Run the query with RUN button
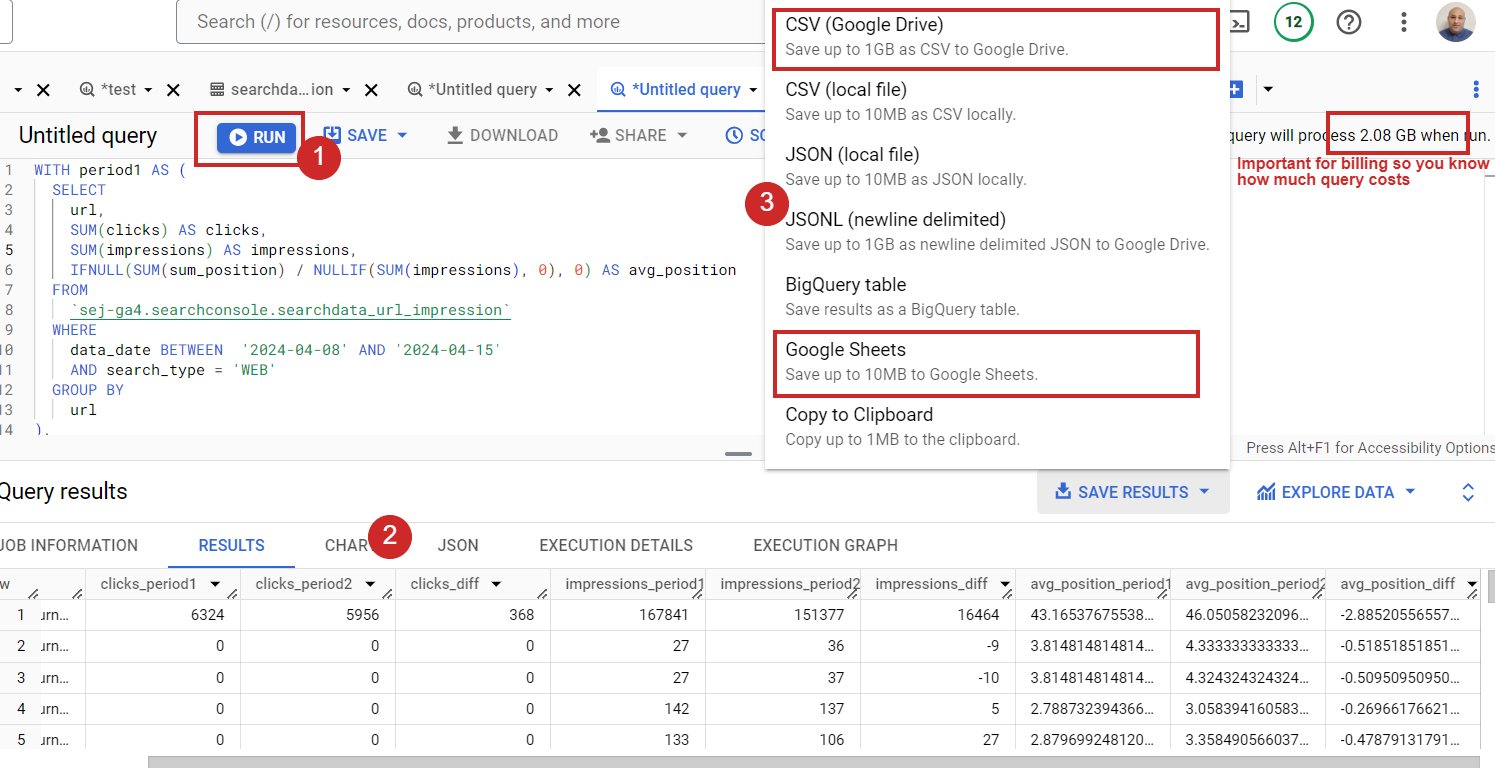Screen dimensions: 1495x769 [x=249, y=135]
